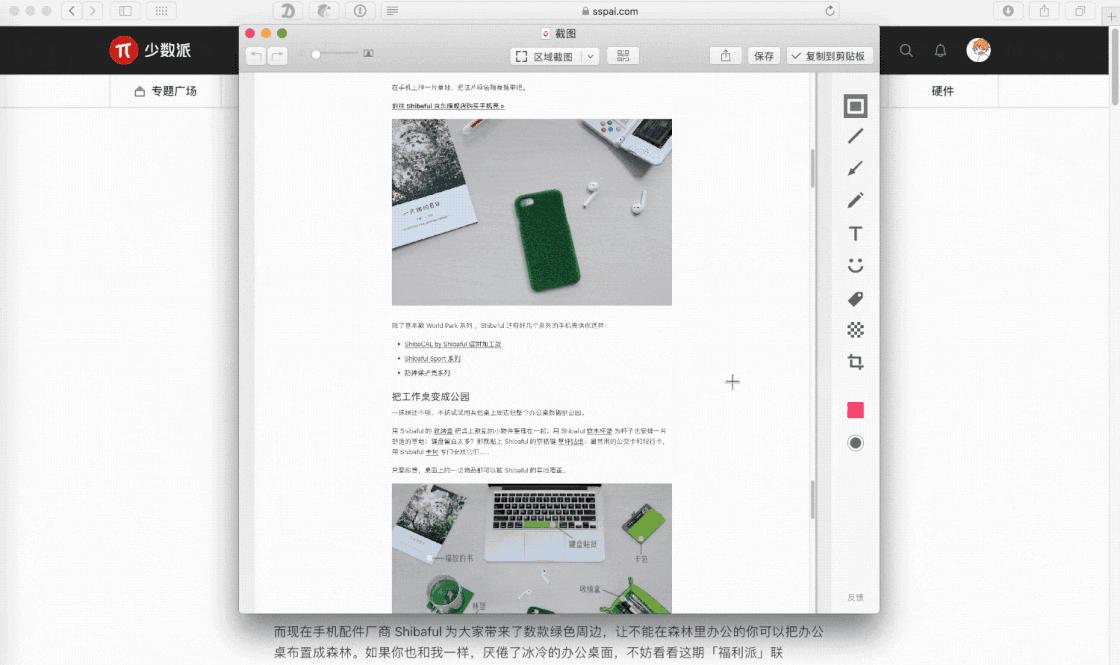Undo the last annotation in 截图 window
The width and height of the screenshot is (1120, 665).
(x=256, y=56)
